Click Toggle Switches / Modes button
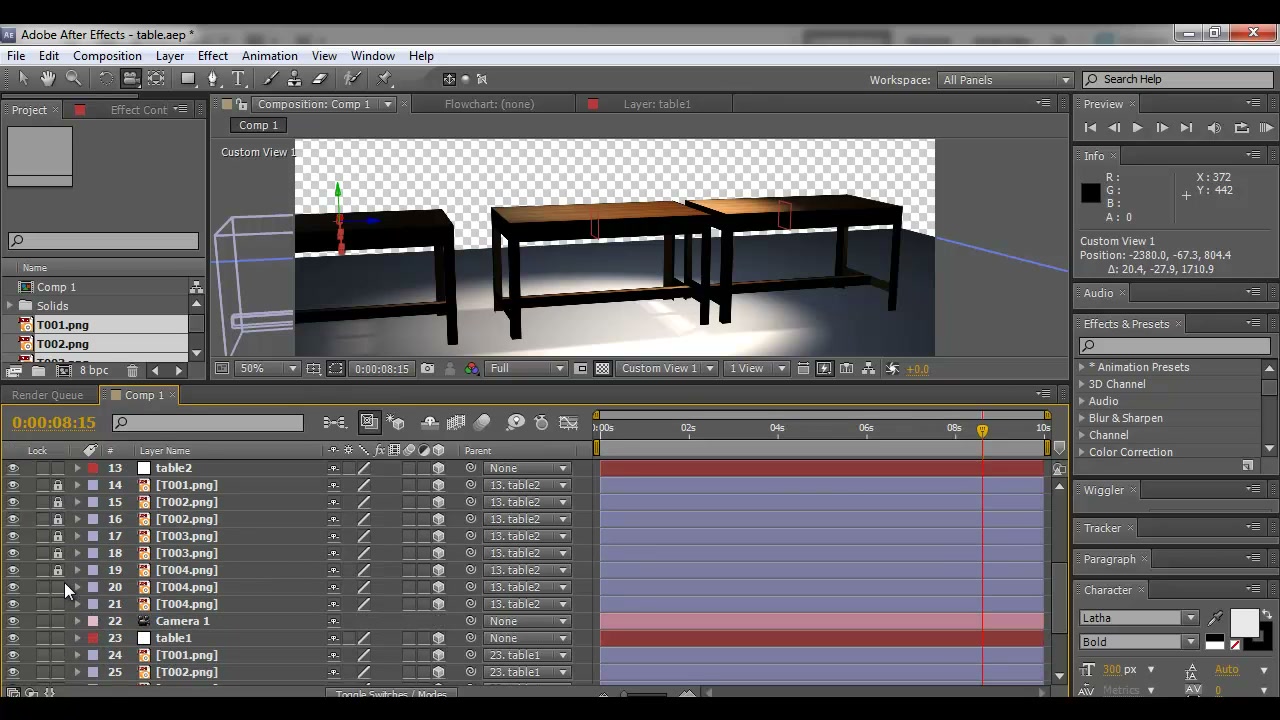1280x720 pixels. 391,694
